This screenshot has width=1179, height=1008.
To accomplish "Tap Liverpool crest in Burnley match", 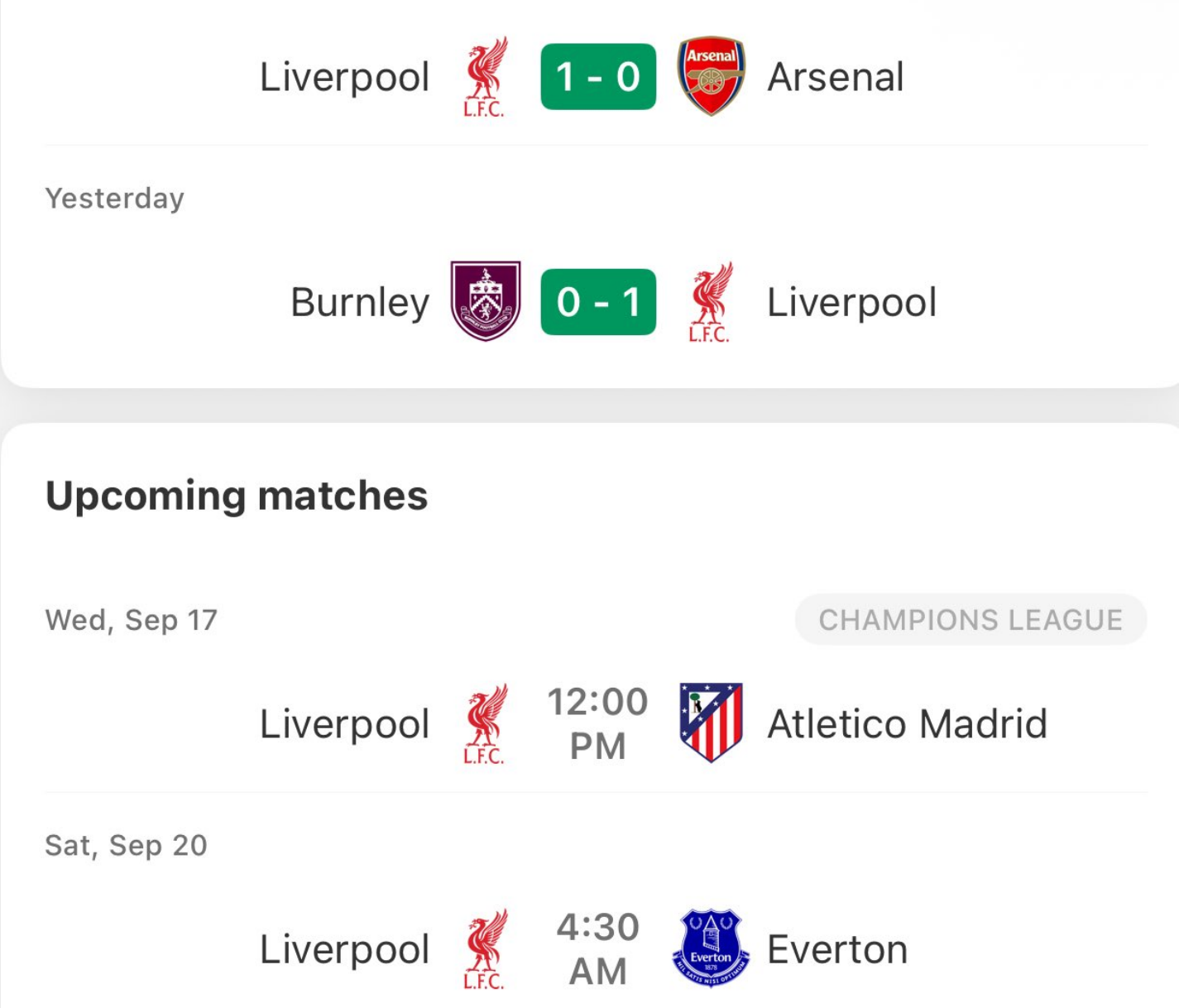I will pyautogui.click(x=711, y=302).
